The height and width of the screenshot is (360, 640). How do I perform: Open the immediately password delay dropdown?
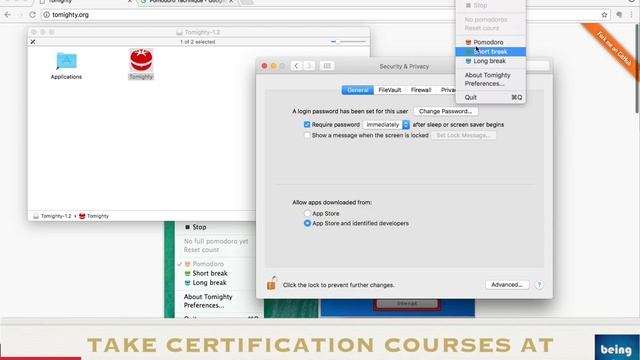pyautogui.click(x=386, y=124)
